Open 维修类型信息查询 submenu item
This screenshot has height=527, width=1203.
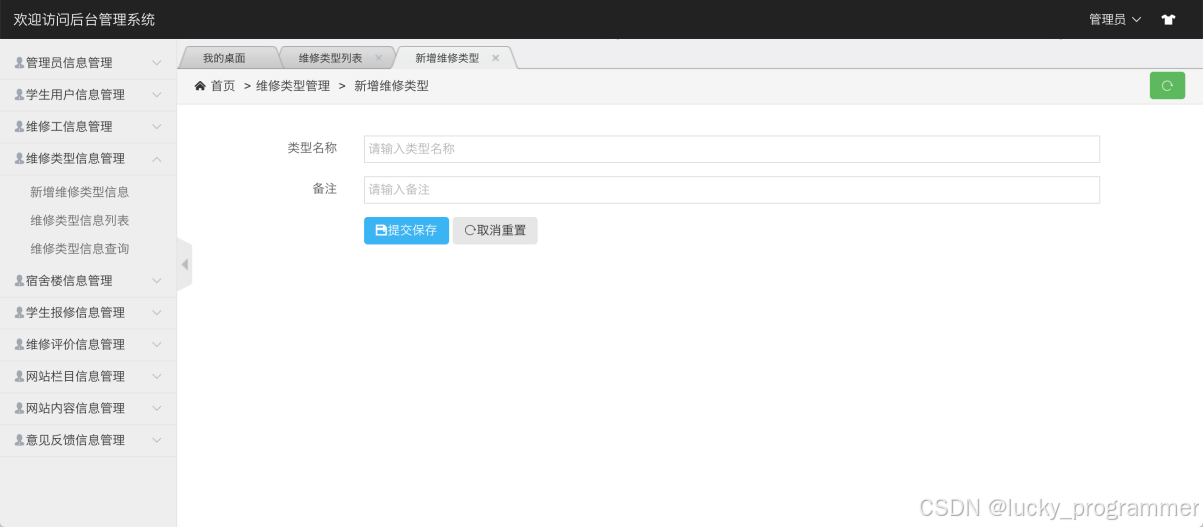click(80, 248)
